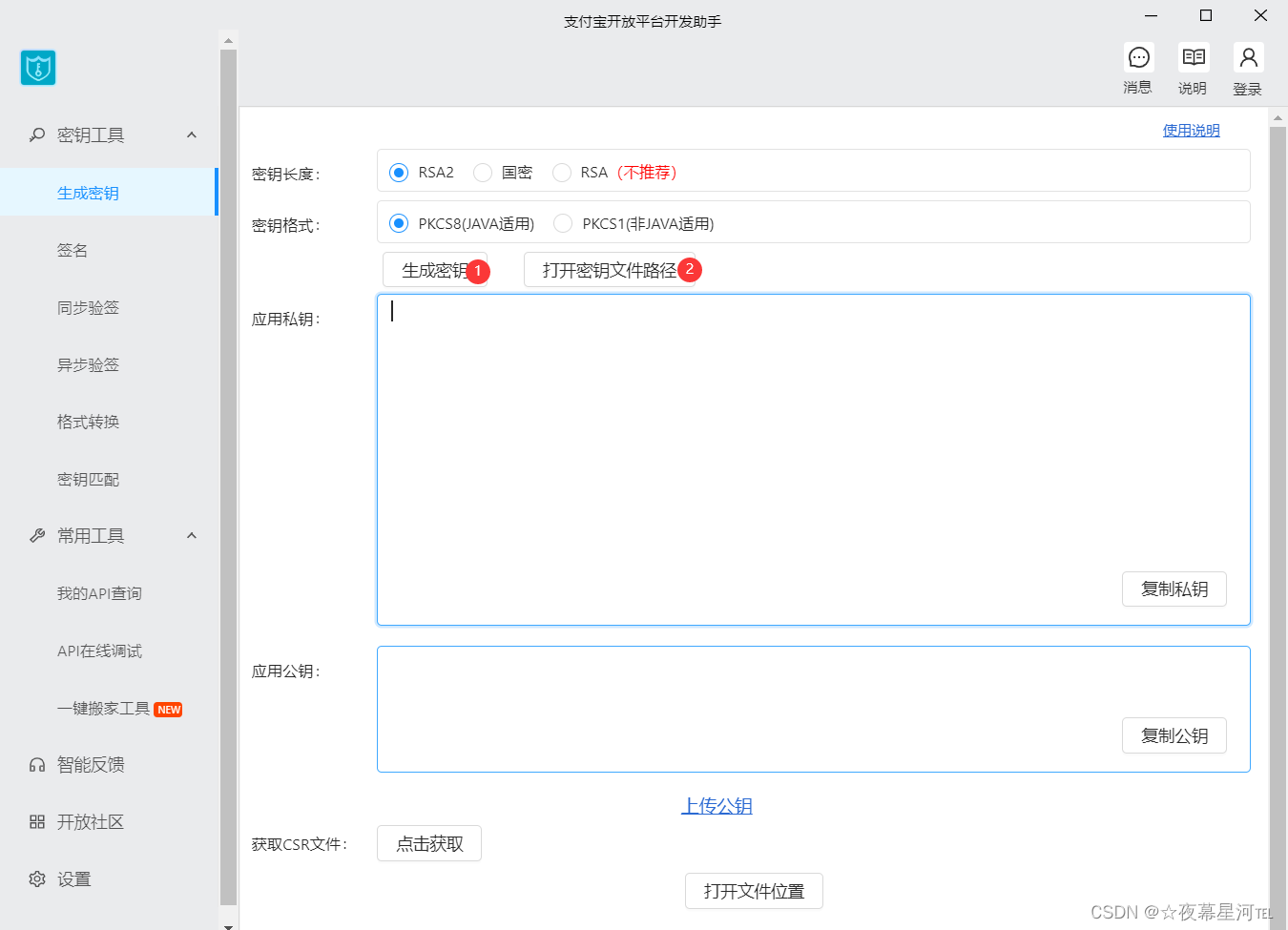The image size is (1288, 930).
Task: Click the headset icon for 智能反馈
Action: (37, 765)
